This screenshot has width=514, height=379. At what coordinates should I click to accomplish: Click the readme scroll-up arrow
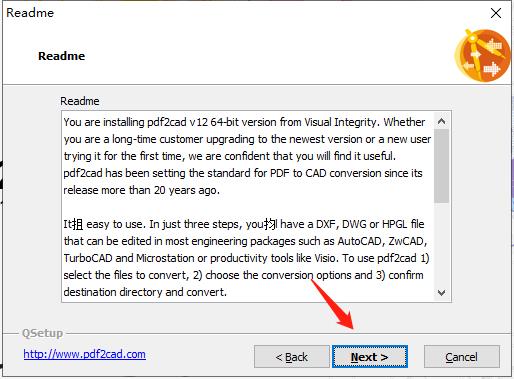(441, 121)
